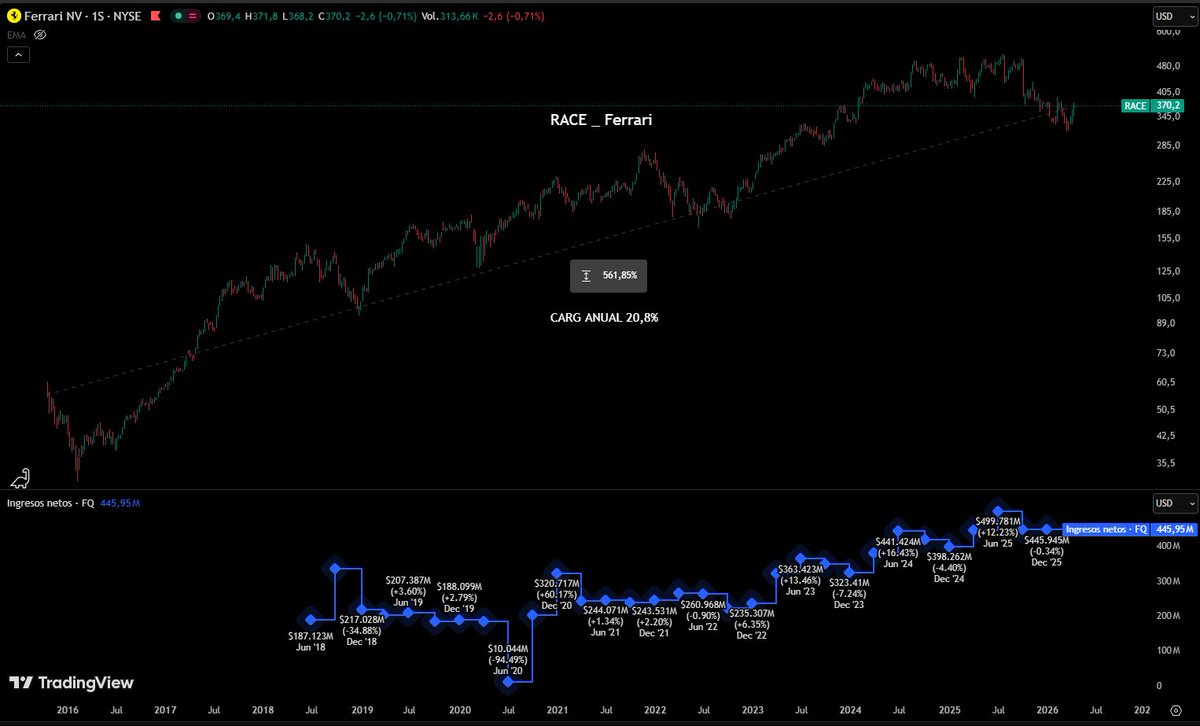Click the 480,0 price axis label
The image size is (1200, 726).
click(1169, 66)
